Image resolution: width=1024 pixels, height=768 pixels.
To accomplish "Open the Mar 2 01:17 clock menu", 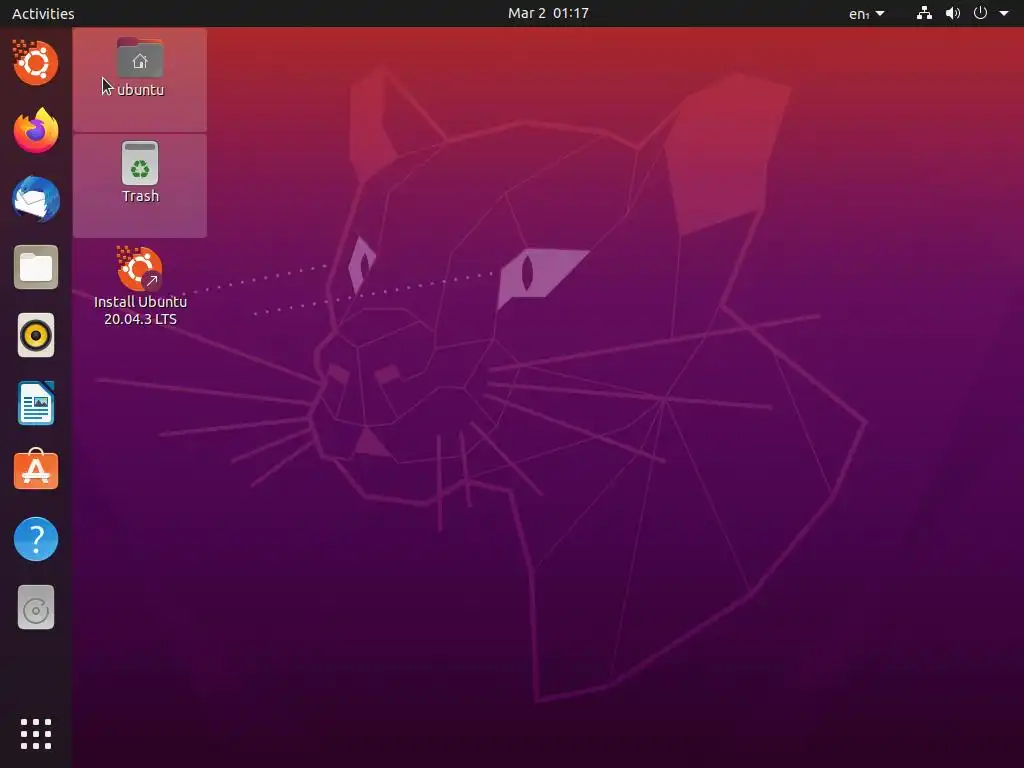I will [549, 13].
